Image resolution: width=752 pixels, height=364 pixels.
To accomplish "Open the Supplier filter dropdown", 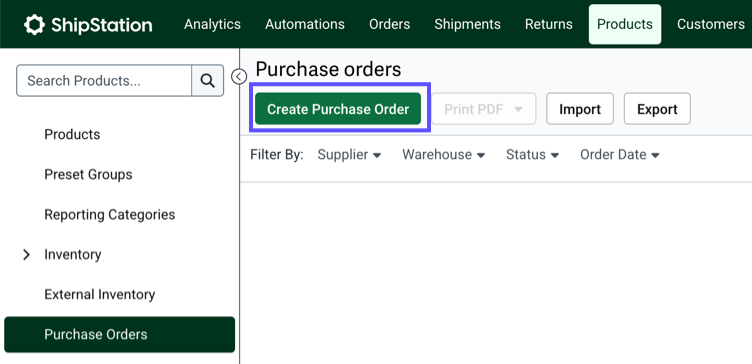I will pos(349,154).
